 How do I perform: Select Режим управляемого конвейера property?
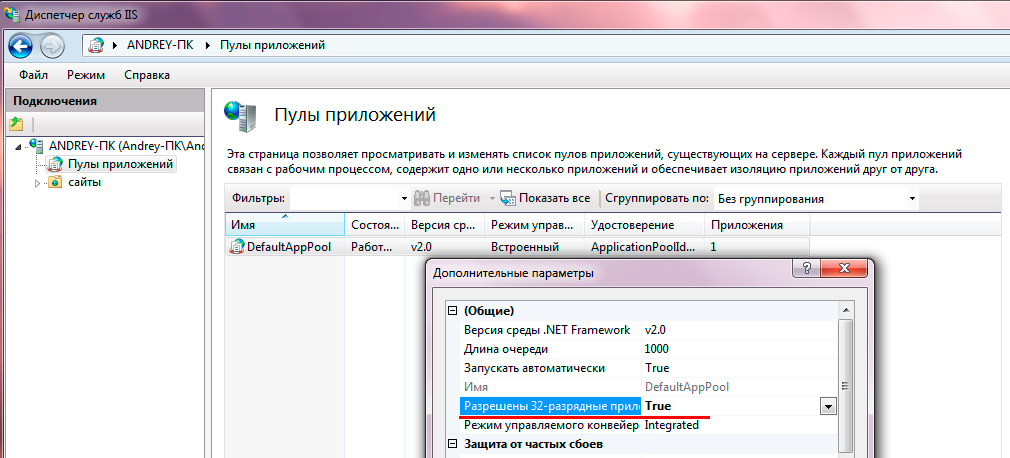coord(551,426)
